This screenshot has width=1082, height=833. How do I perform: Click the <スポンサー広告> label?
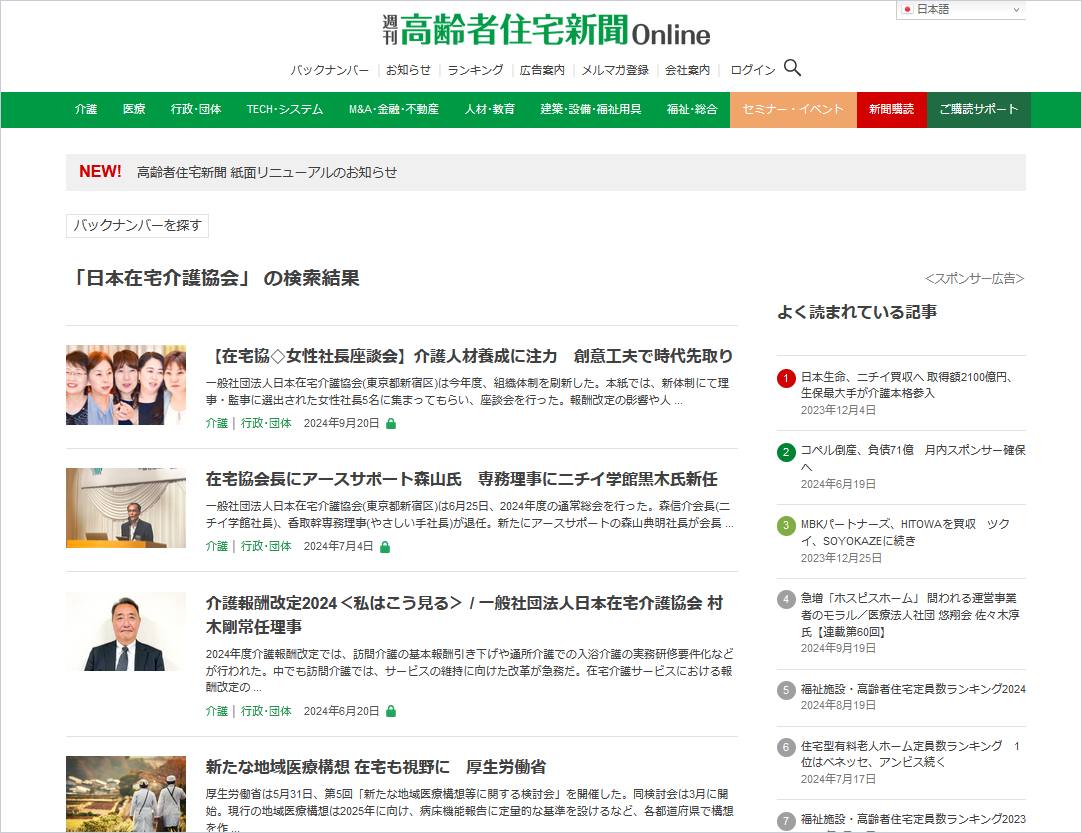(974, 279)
